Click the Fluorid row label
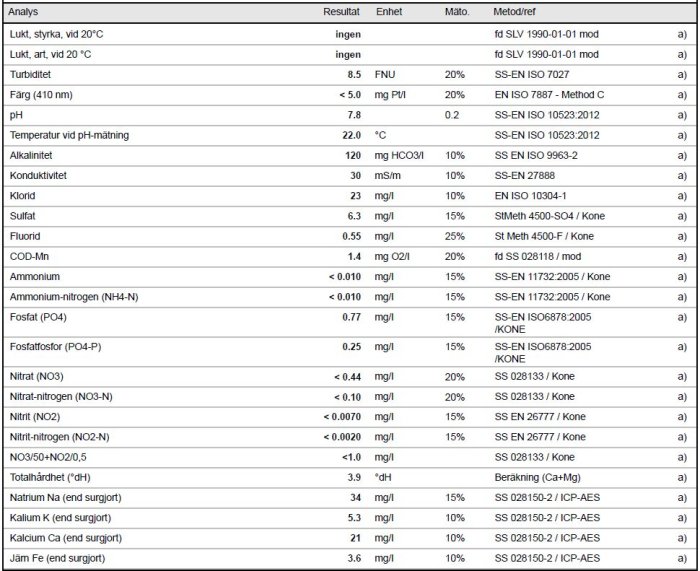 25,236
